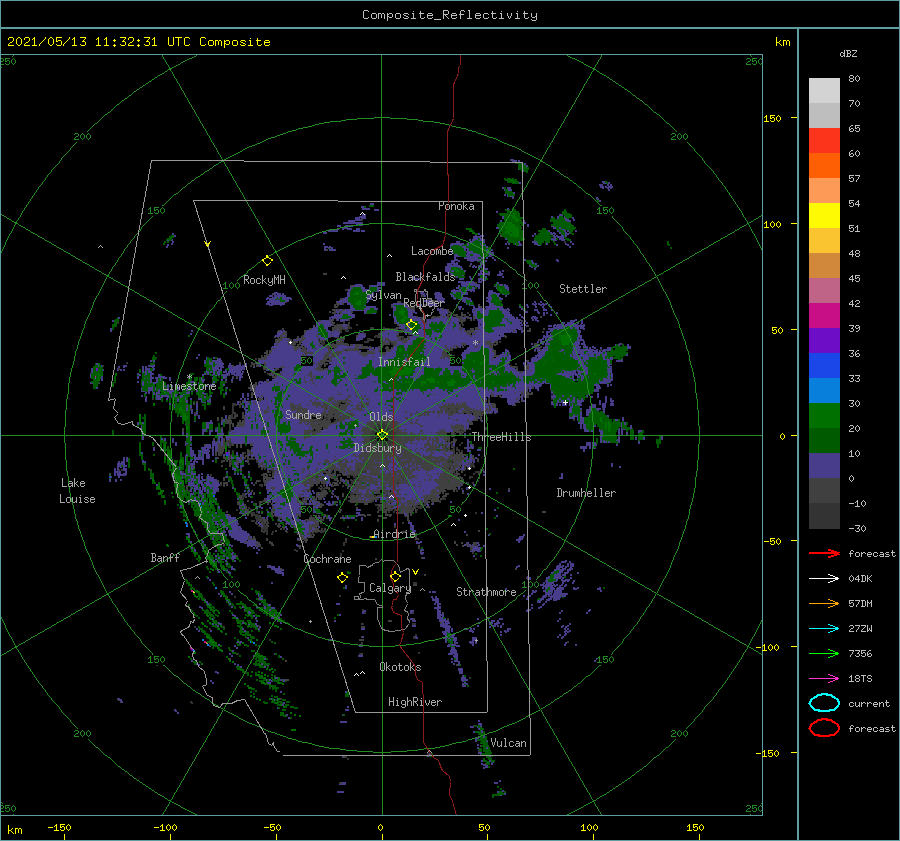Click the Sylvan label on map
The width and height of the screenshot is (900, 841).
[x=383, y=295]
